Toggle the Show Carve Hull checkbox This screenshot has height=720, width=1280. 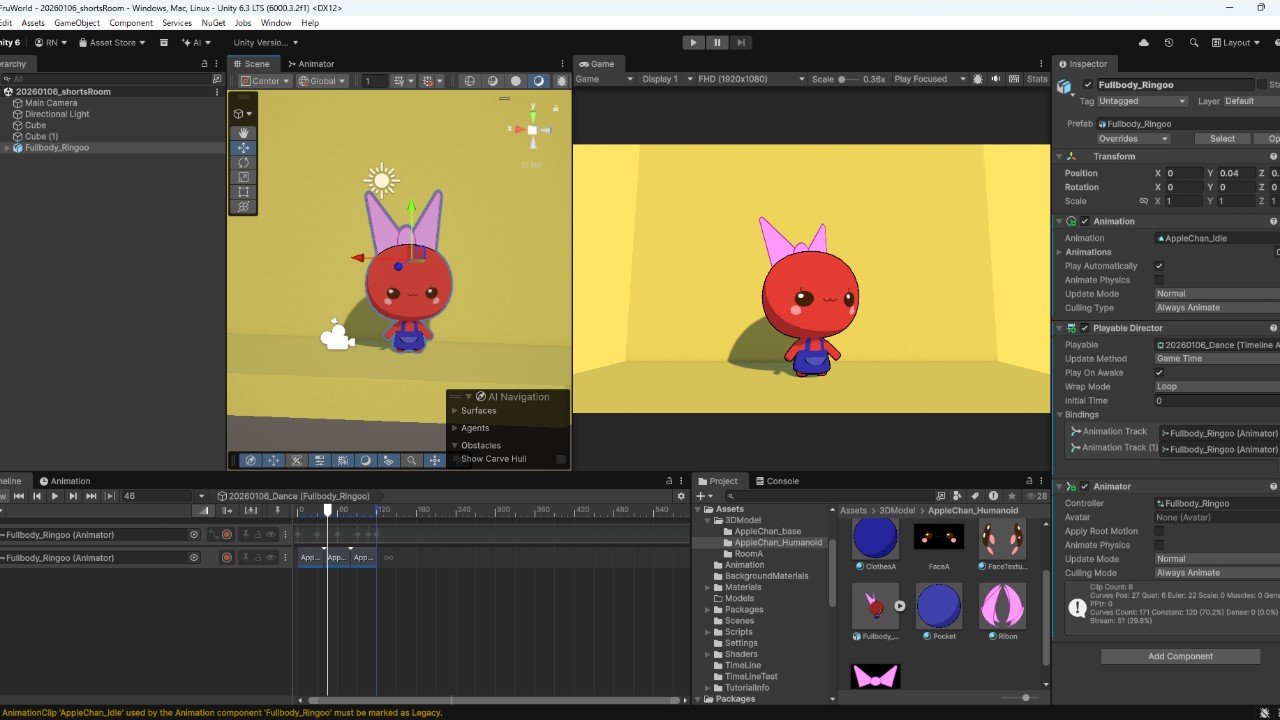(x=561, y=460)
